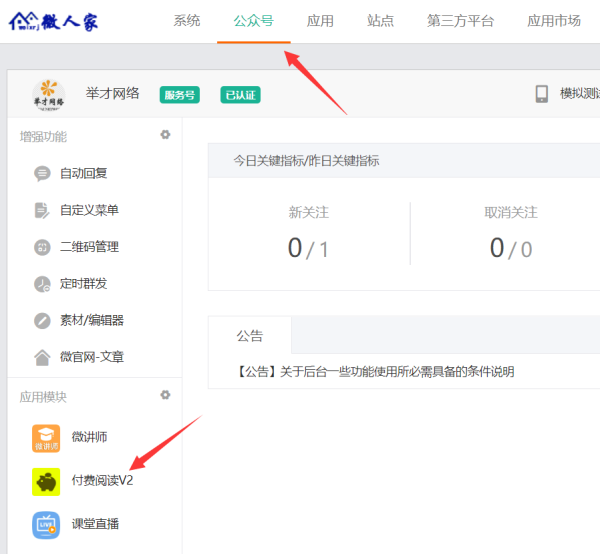
Task: Click the 微官网-文章 house icon
Action: coord(42,357)
